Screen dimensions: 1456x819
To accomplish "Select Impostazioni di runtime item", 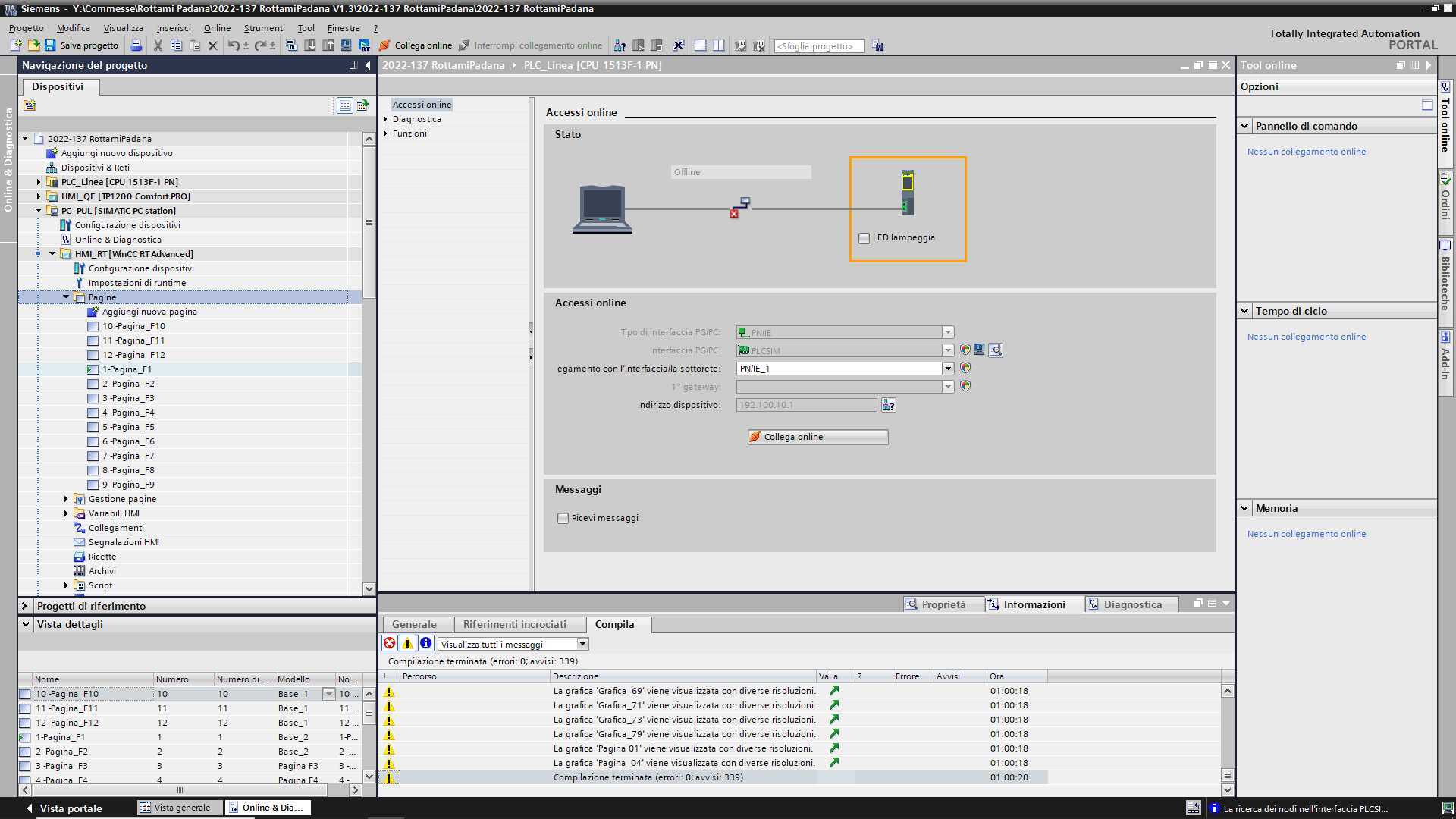I will (x=136, y=283).
